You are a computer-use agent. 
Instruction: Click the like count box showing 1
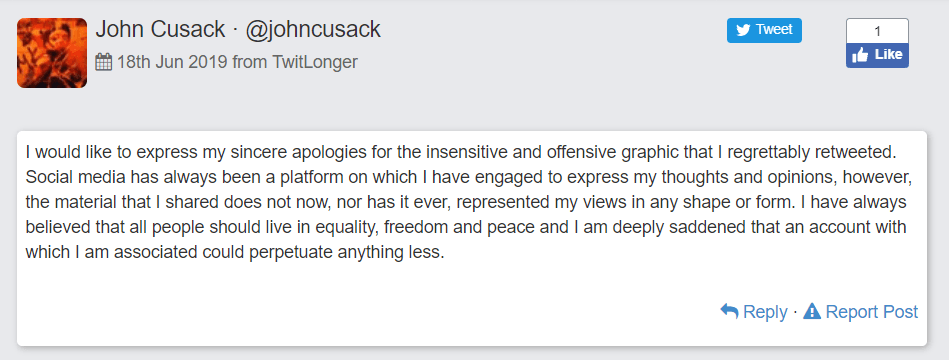(x=877, y=31)
